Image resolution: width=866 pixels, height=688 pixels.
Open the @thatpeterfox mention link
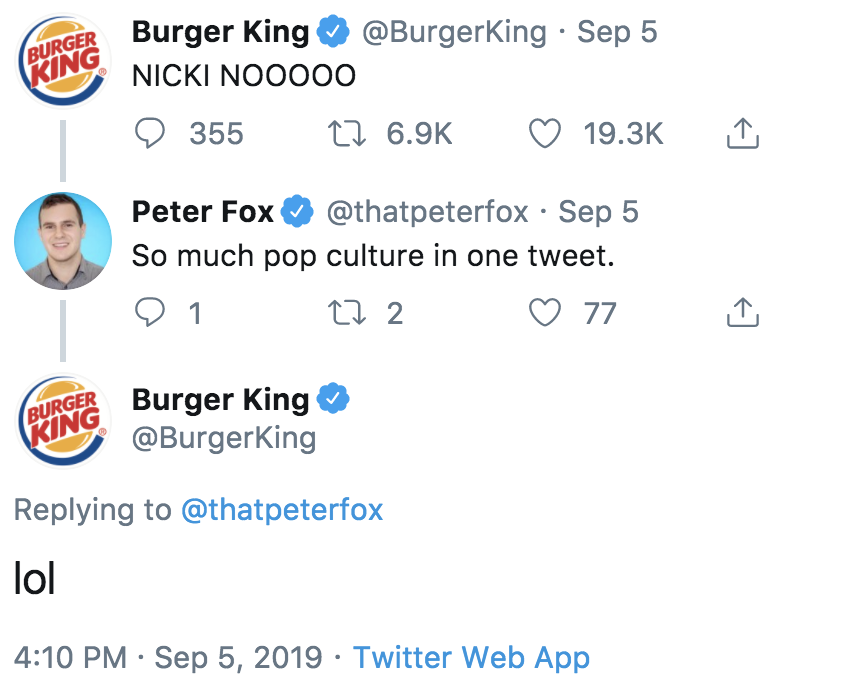[282, 510]
